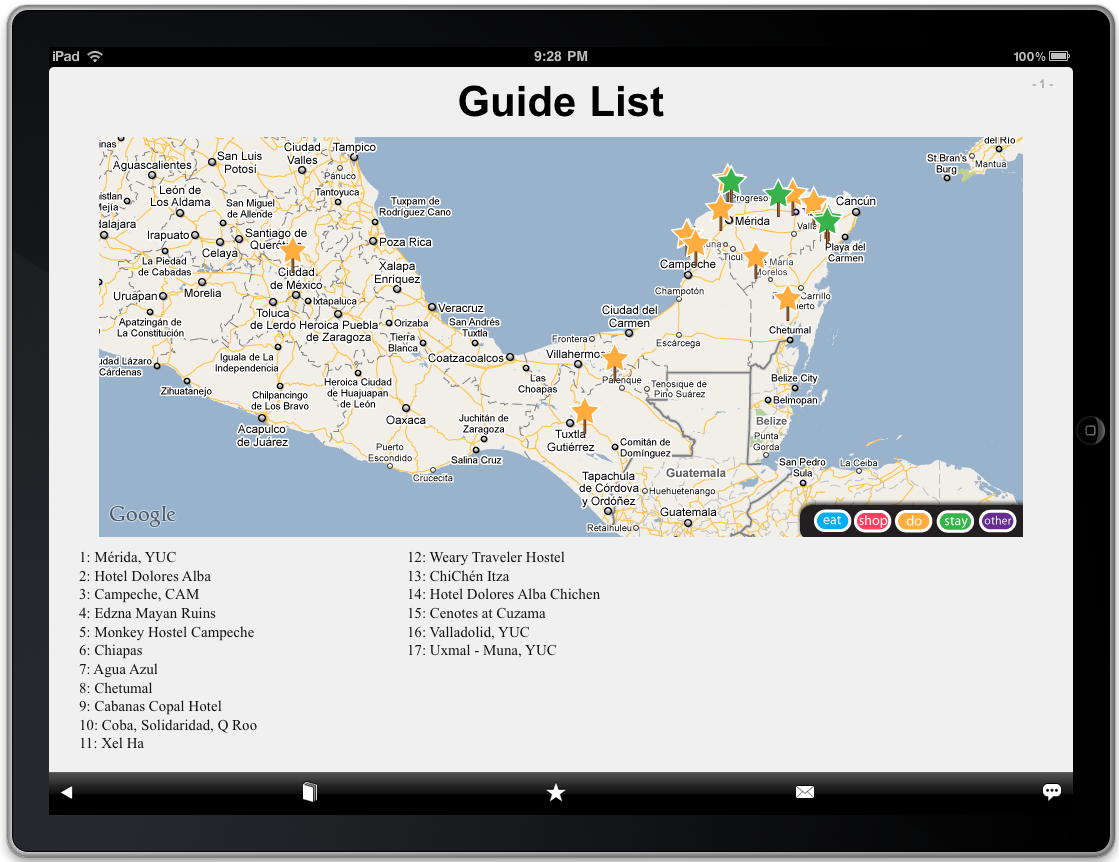Viewport: 1119px width, 862px height.
Task: Open list item 8: Chetumal
Action: [x=116, y=688]
